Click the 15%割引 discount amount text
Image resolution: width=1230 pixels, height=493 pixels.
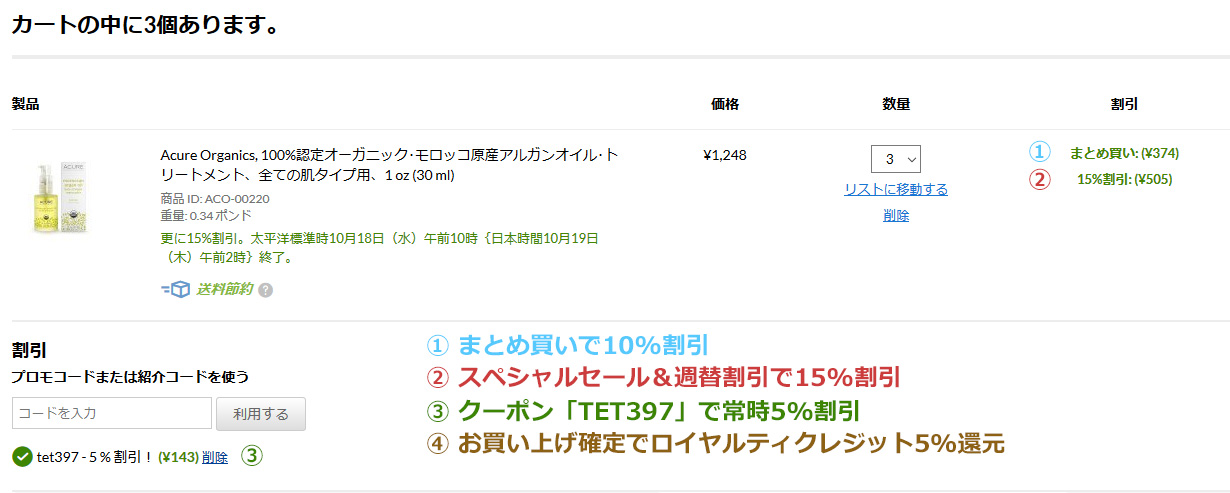[1124, 180]
